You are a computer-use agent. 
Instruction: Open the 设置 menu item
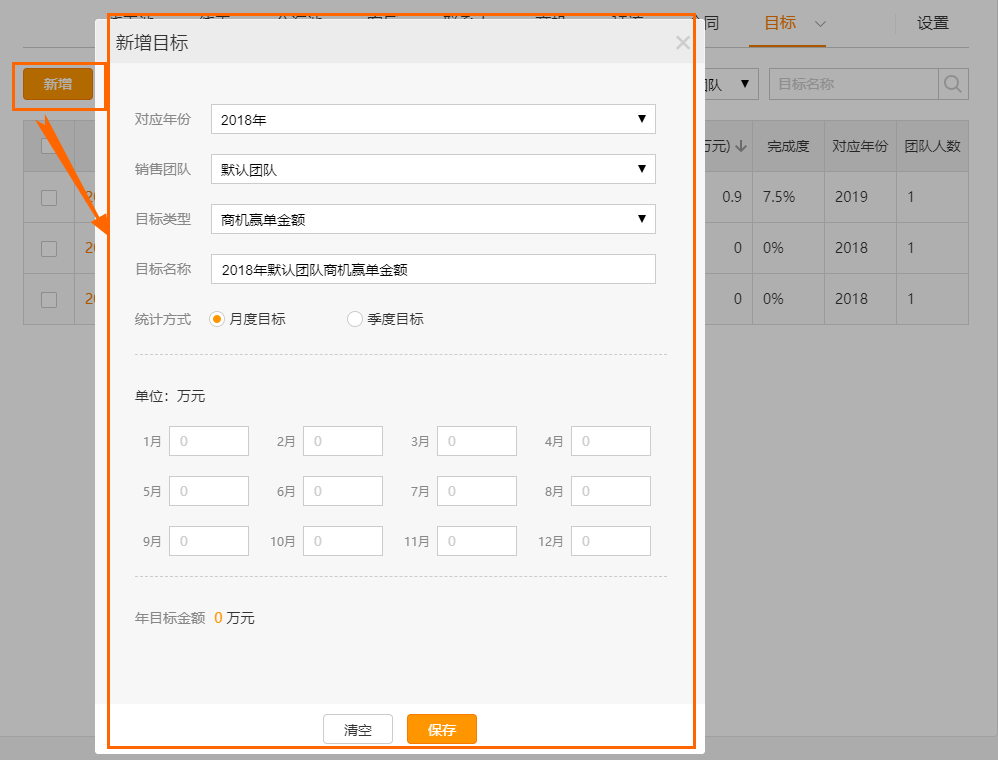pos(932,24)
